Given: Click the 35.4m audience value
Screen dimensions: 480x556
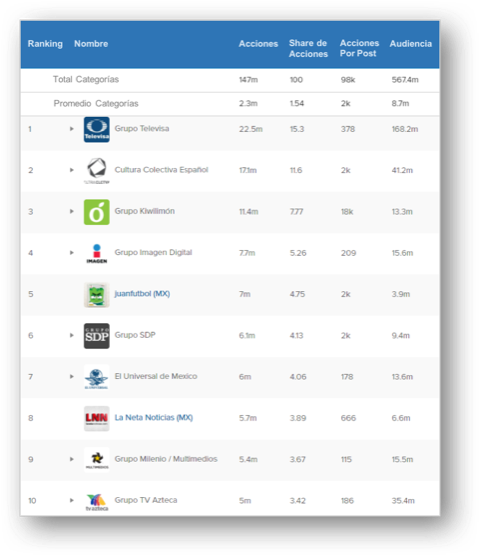Looking at the screenshot, I should point(403,501).
